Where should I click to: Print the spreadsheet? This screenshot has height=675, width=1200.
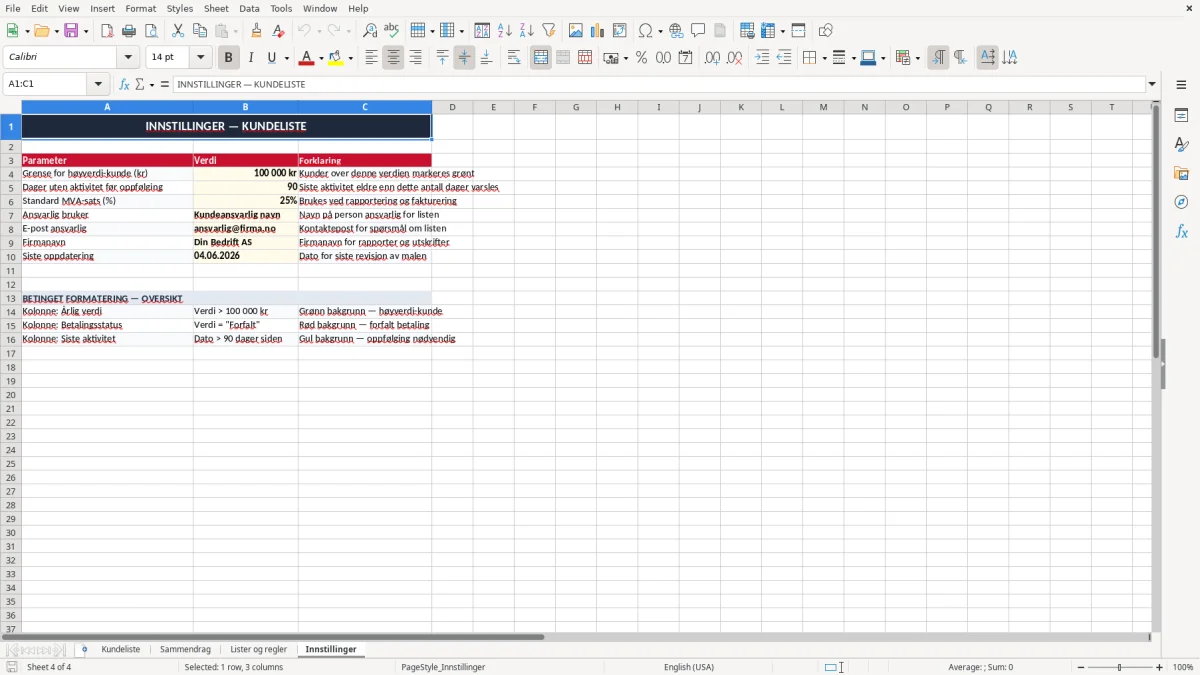129,31
